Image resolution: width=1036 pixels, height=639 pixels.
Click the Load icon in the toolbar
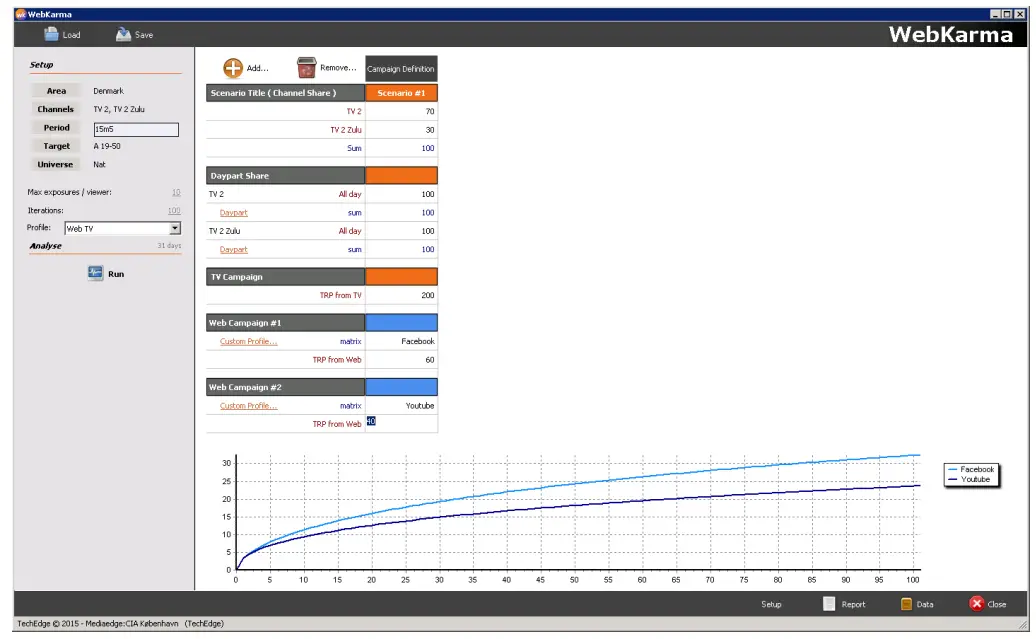pos(50,33)
